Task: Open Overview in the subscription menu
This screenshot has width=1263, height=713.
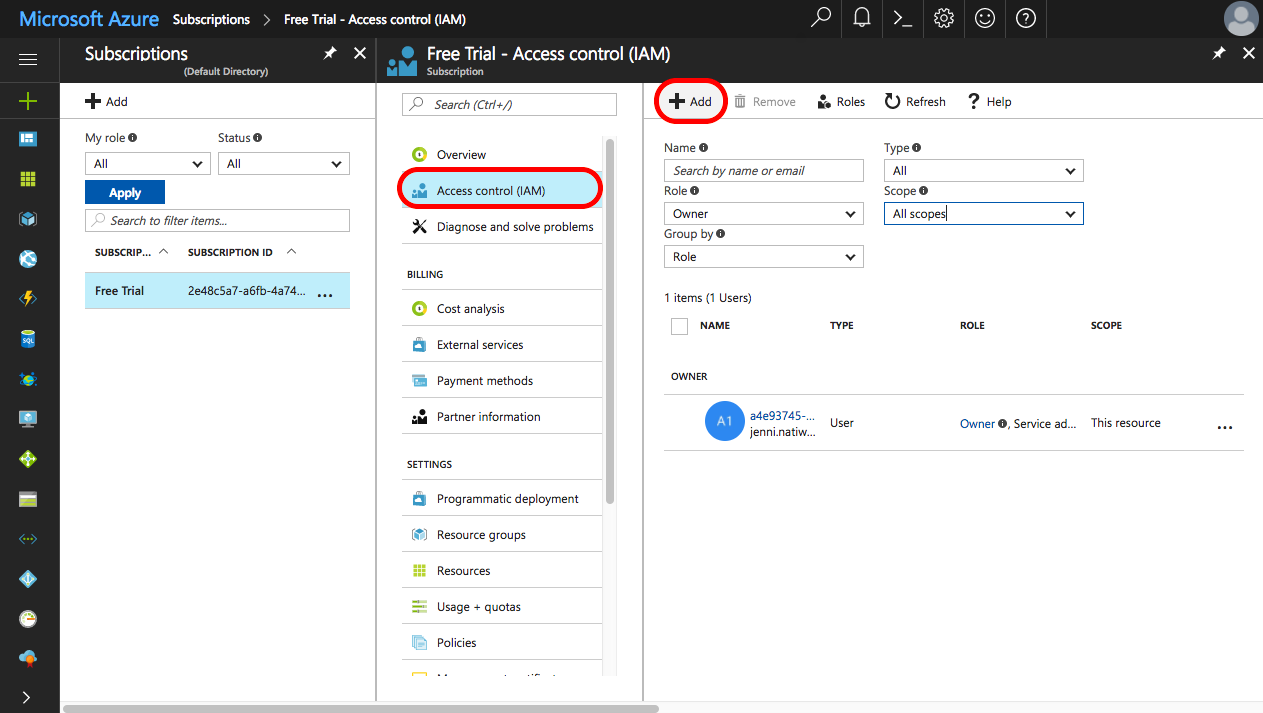Action: click(502, 155)
